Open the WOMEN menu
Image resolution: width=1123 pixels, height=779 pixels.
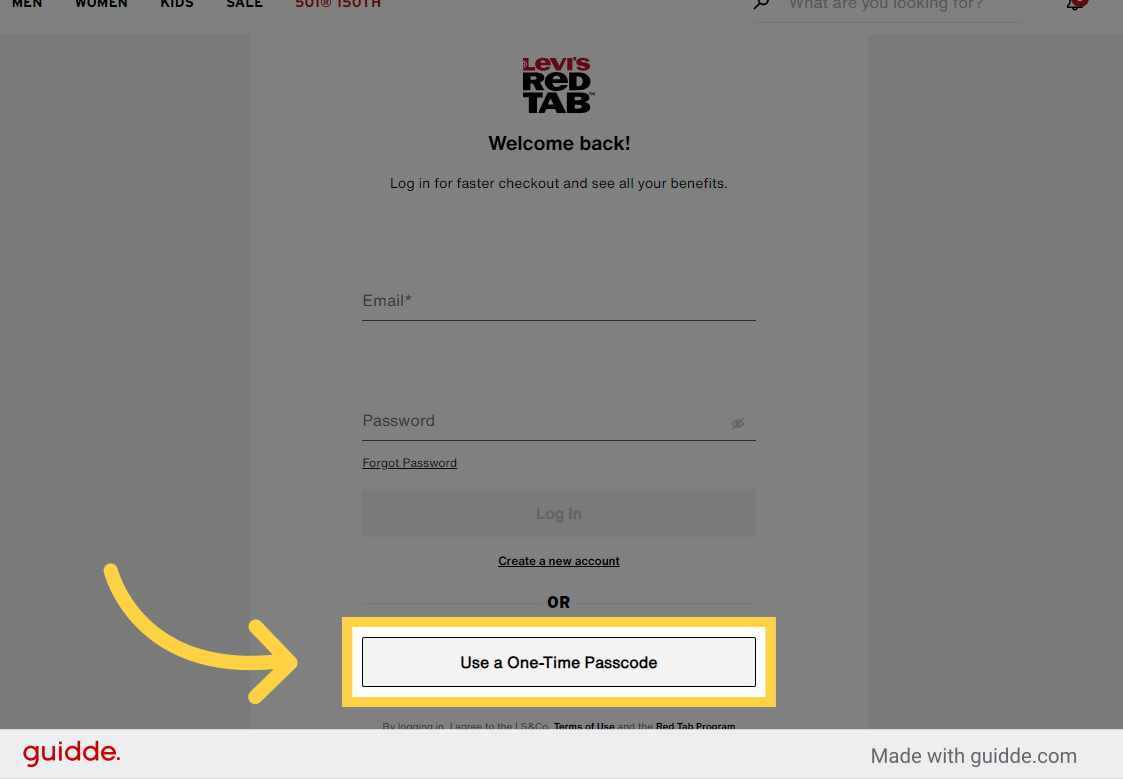coord(102,4)
